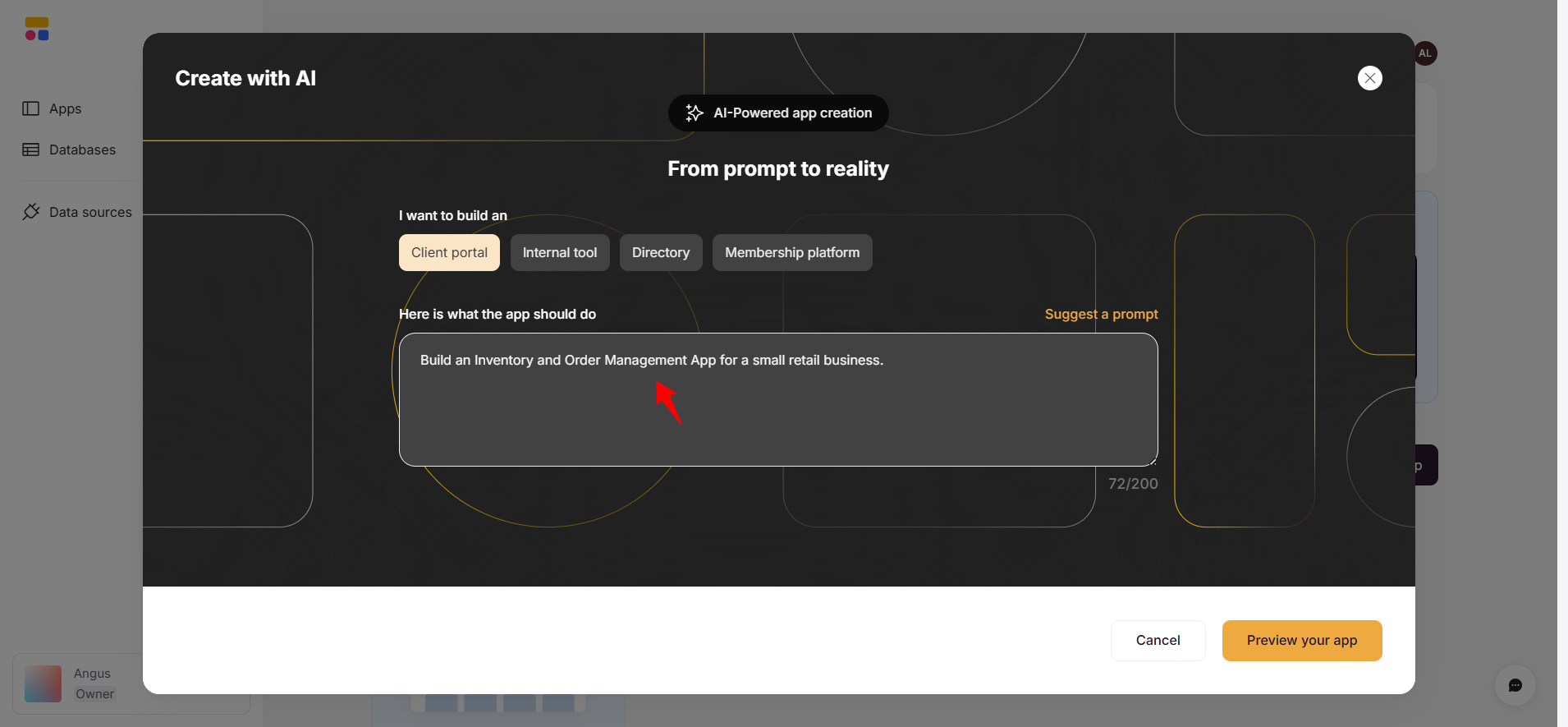Image resolution: width=1568 pixels, height=727 pixels.
Task: Select the Membership platform option
Action: tap(792, 252)
